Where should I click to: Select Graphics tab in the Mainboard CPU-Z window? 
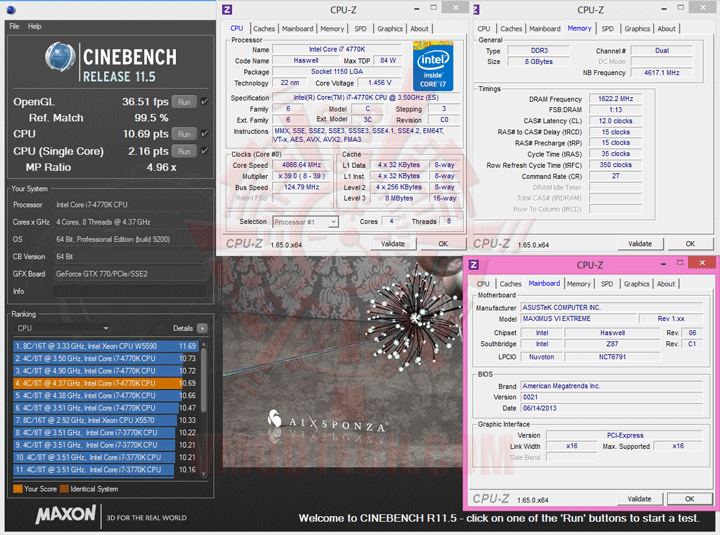636,284
